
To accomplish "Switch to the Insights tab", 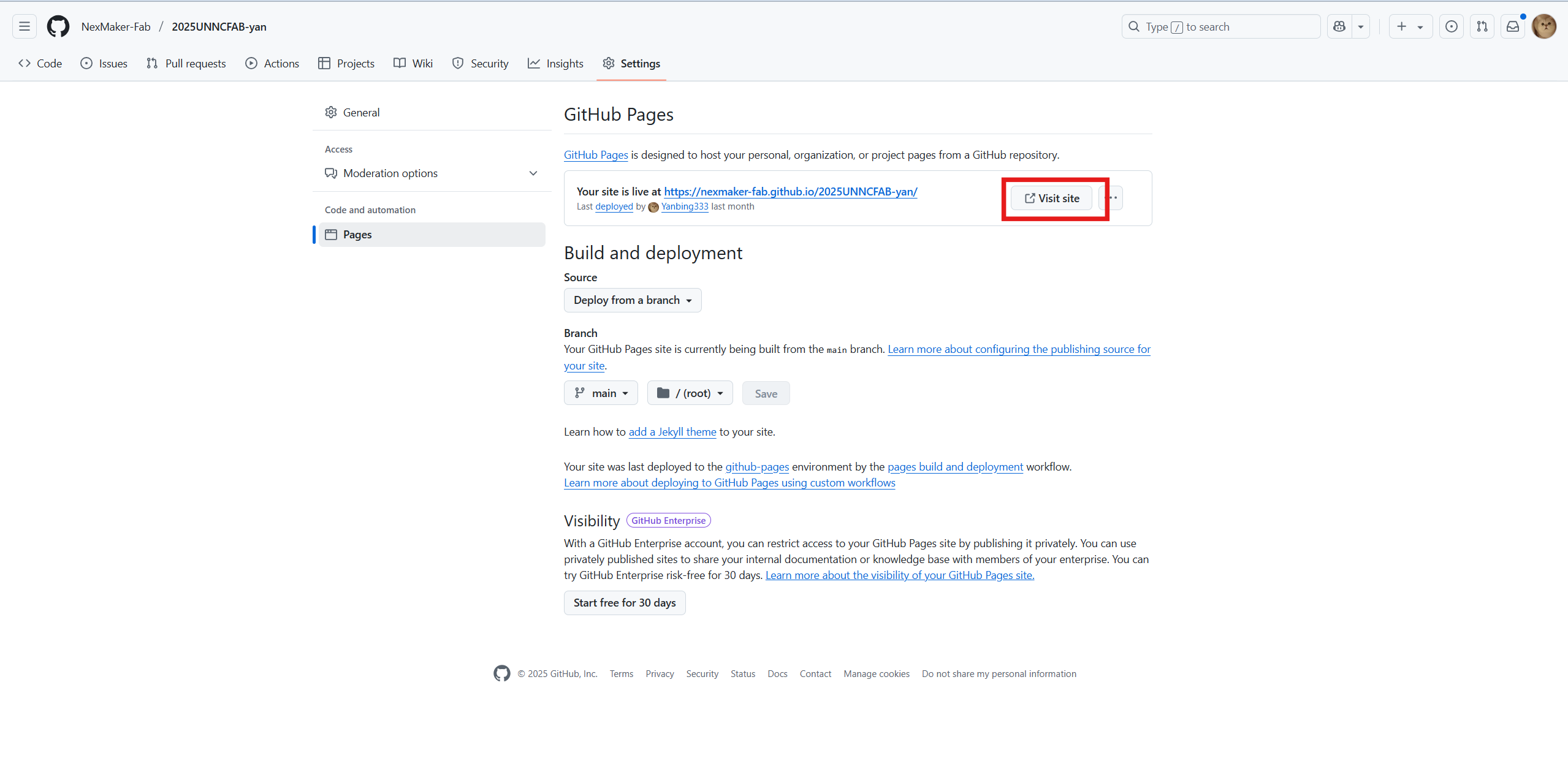I will tap(555, 63).
